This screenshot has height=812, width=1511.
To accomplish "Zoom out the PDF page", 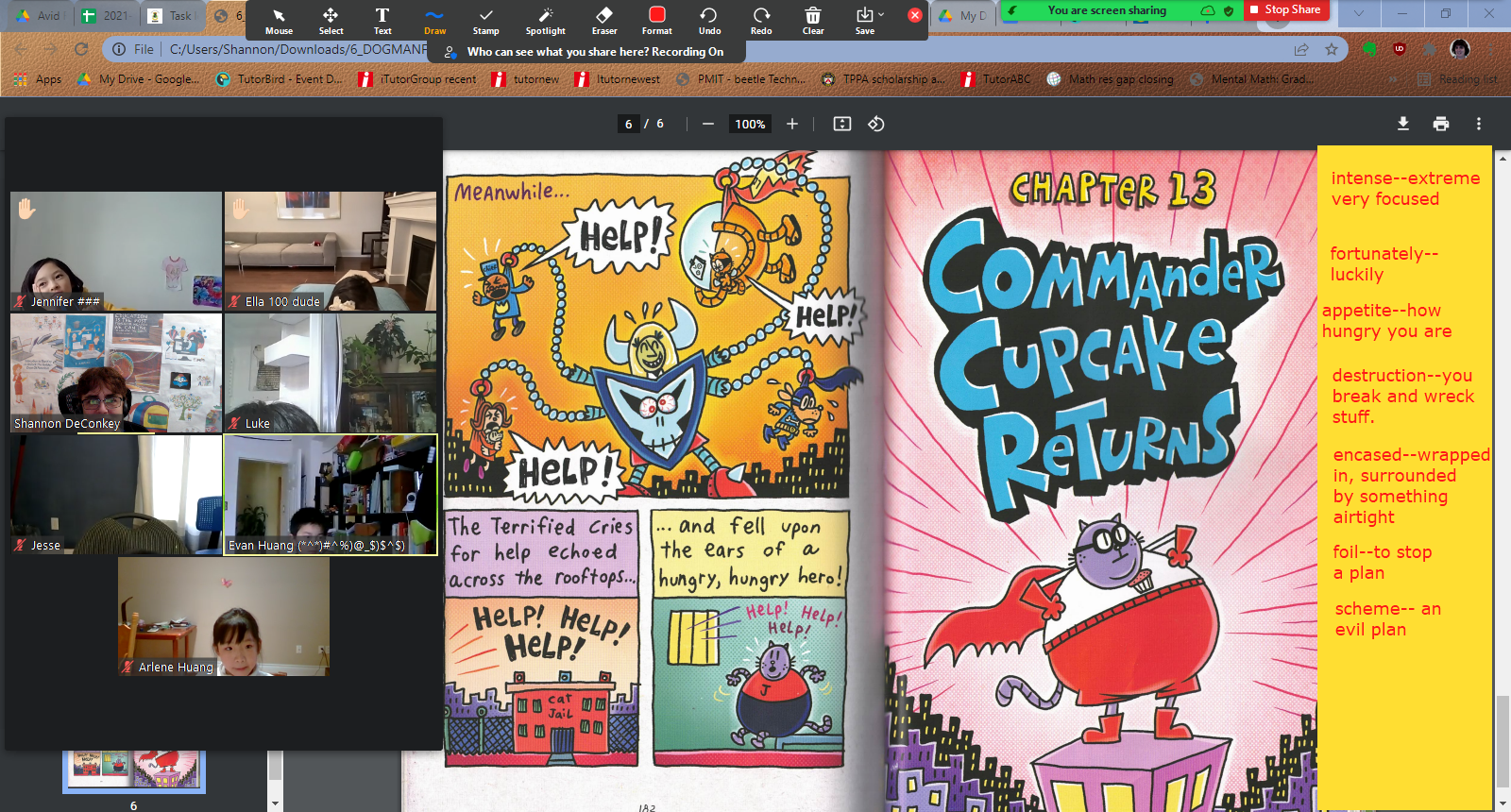I will coord(708,124).
